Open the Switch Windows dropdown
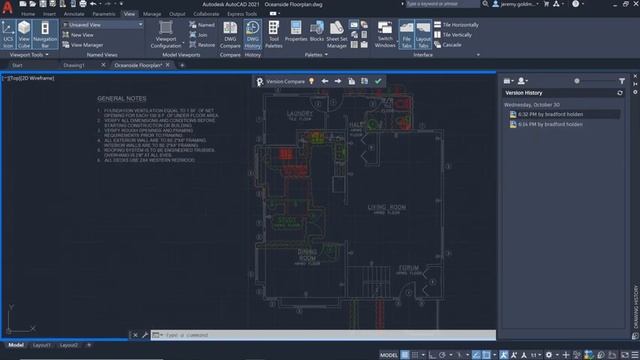 pyautogui.click(x=385, y=35)
